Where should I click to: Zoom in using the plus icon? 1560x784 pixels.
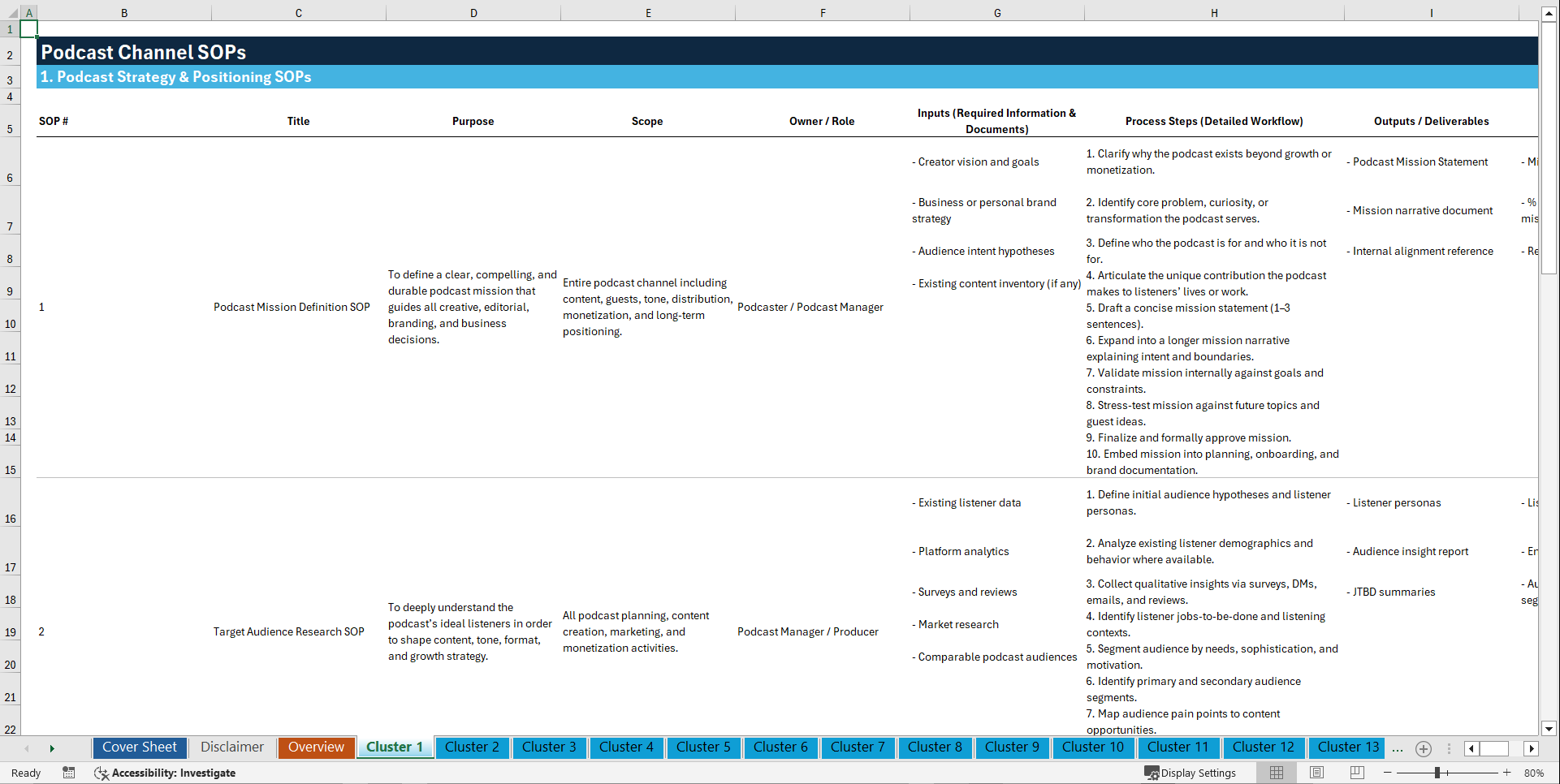click(x=1507, y=773)
